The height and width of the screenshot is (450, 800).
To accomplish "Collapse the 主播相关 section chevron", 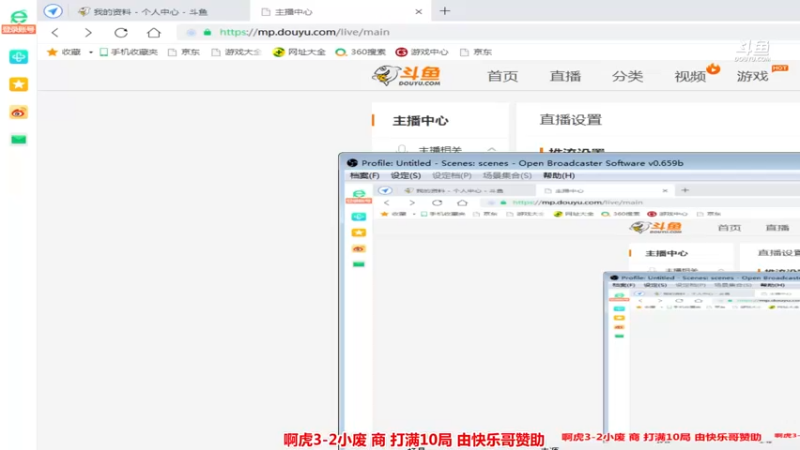I will [491, 149].
